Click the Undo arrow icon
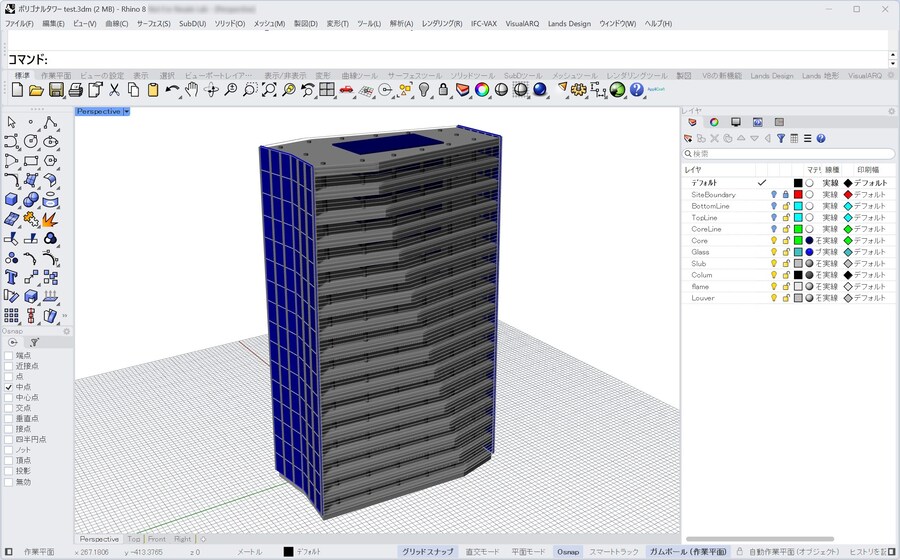 click(x=173, y=90)
